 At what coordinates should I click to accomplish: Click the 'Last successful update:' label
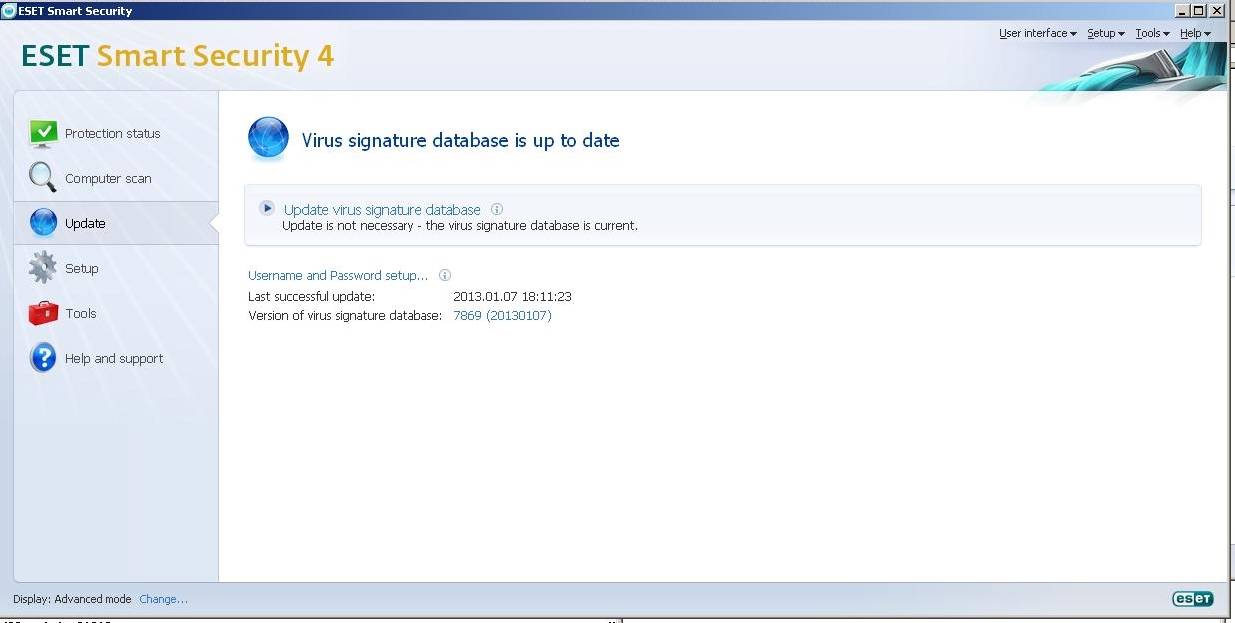click(311, 297)
